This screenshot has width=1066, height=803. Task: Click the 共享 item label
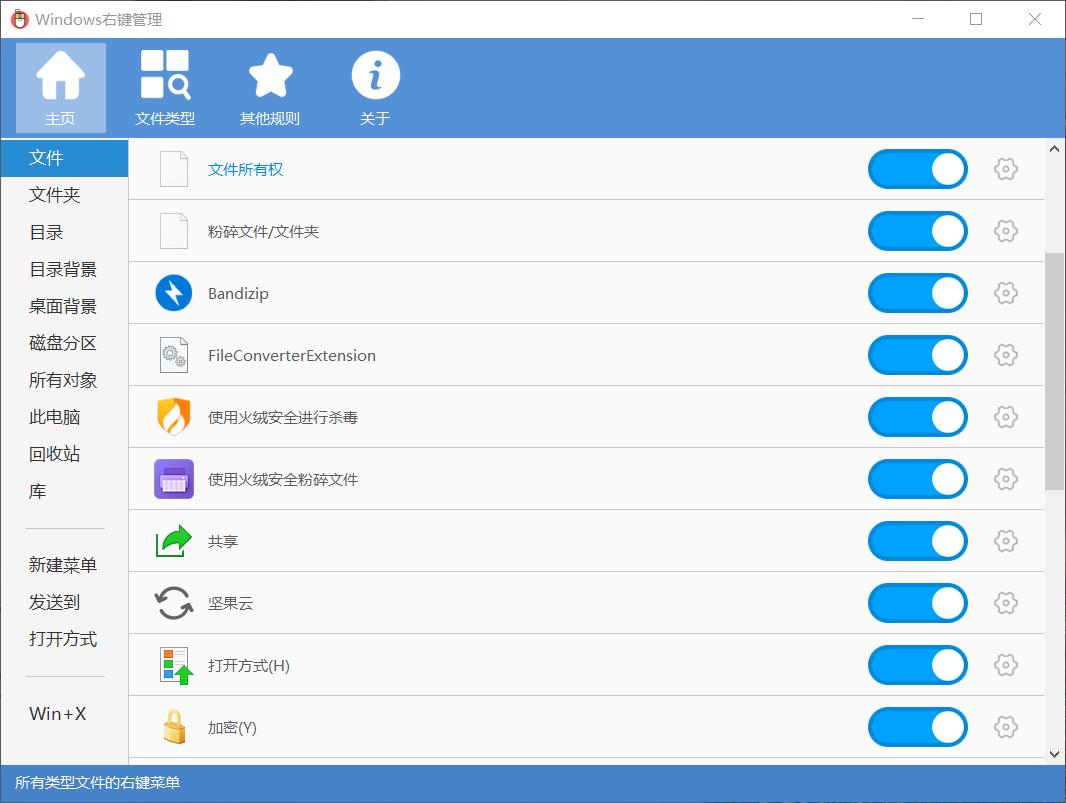(223, 541)
